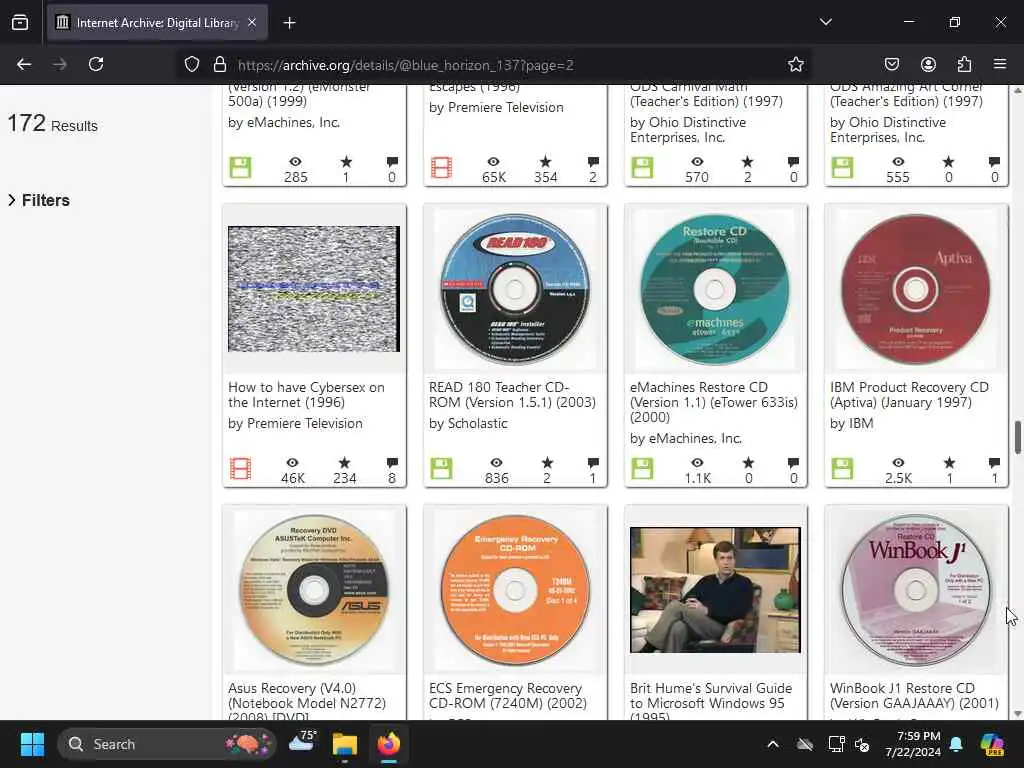The image size is (1024, 768).
Task: Click the taskbar Search box
Action: pos(166,744)
